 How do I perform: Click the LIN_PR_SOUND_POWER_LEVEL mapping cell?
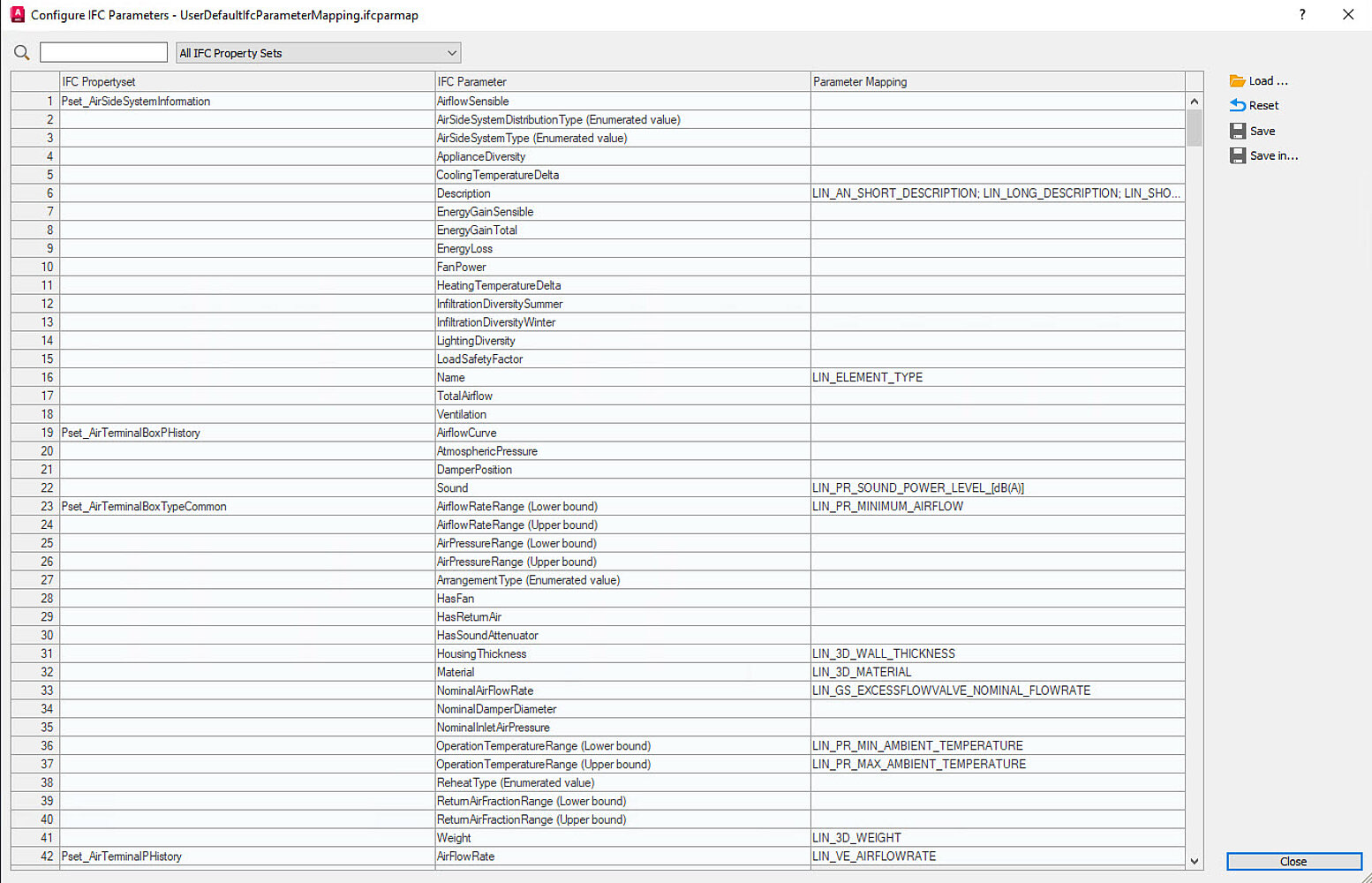(998, 488)
